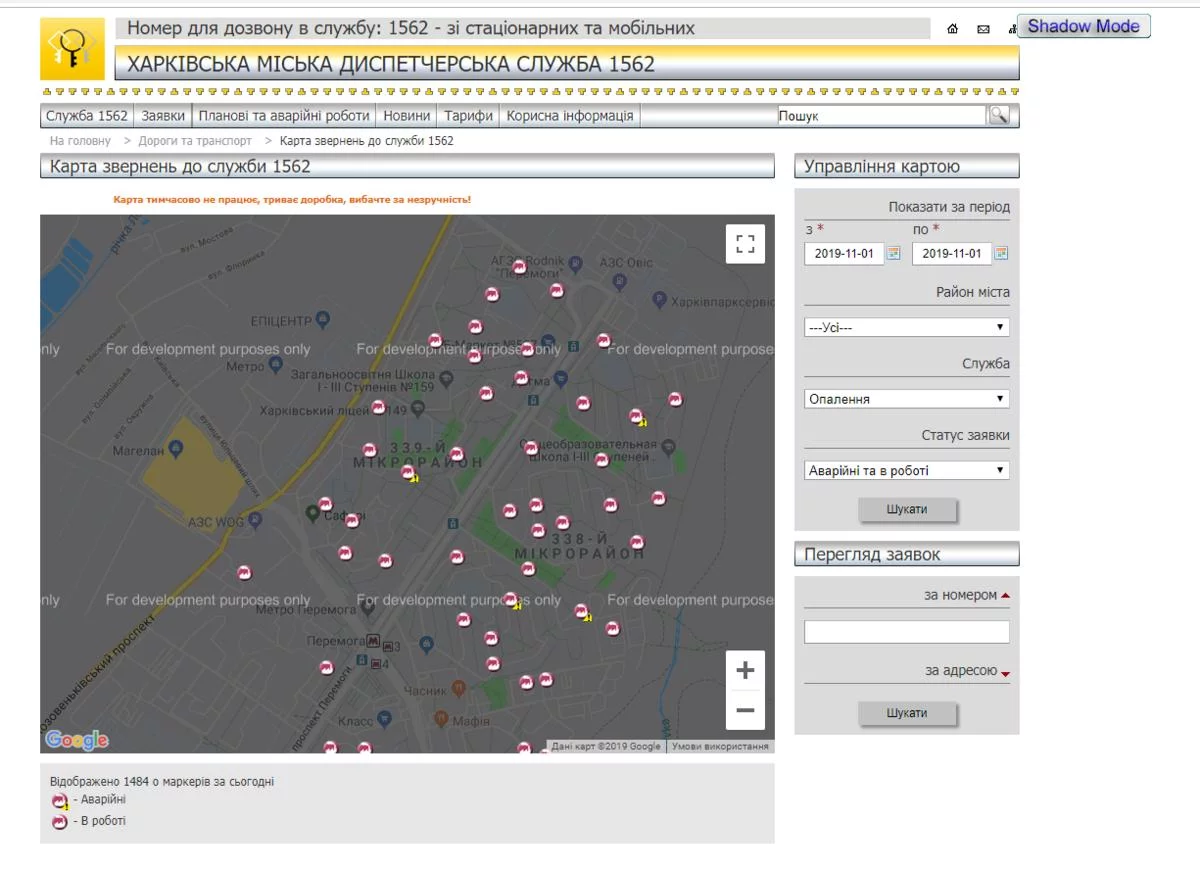Click the yellow keys site logo

pyautogui.click(x=72, y=49)
